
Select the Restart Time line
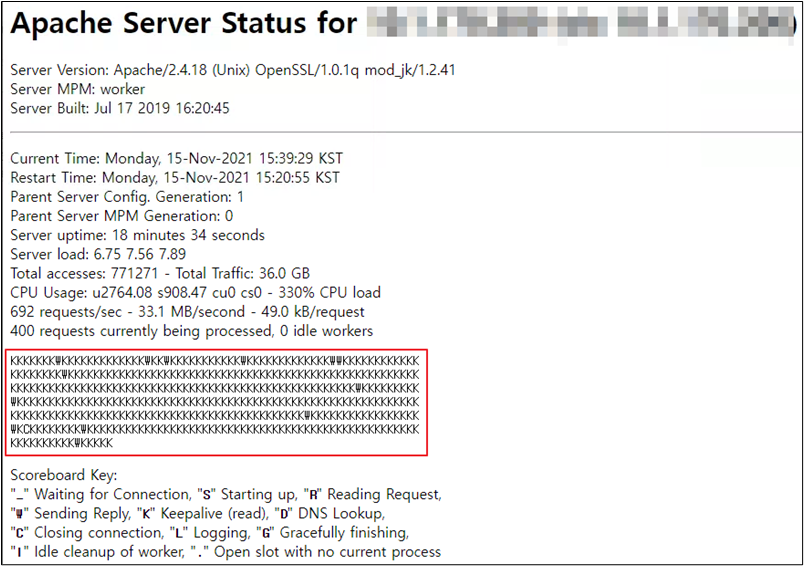tap(175, 178)
